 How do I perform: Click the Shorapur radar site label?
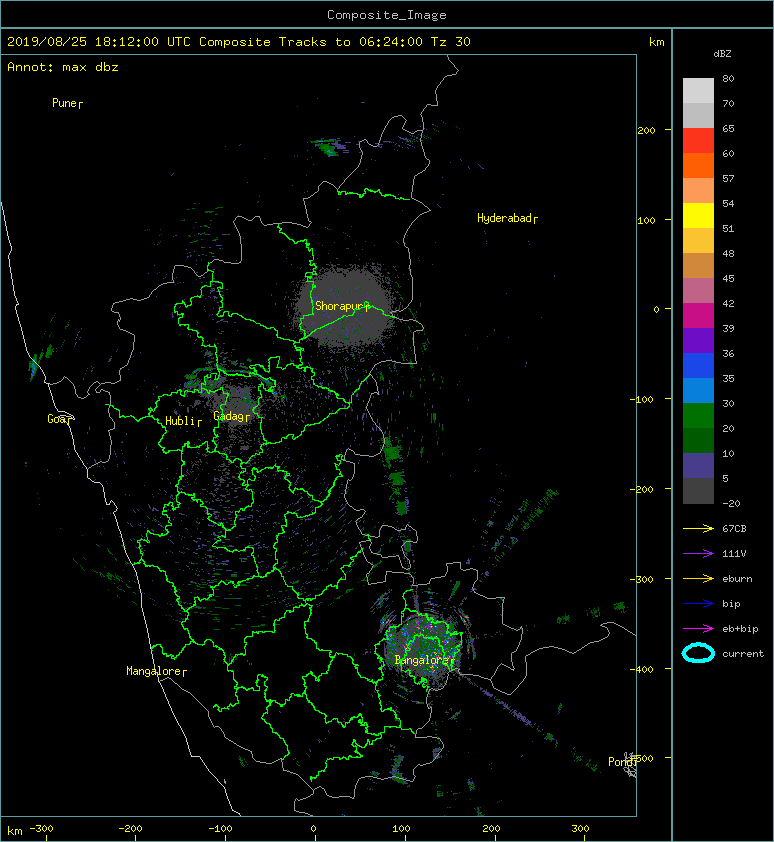pos(342,306)
